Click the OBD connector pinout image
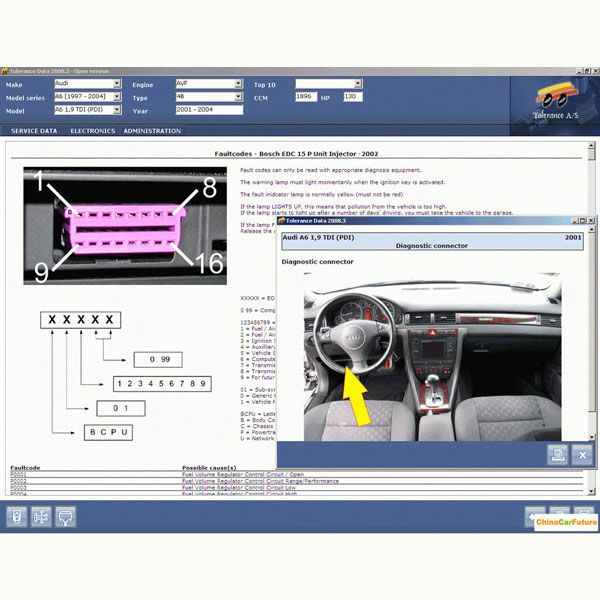 (x=125, y=226)
